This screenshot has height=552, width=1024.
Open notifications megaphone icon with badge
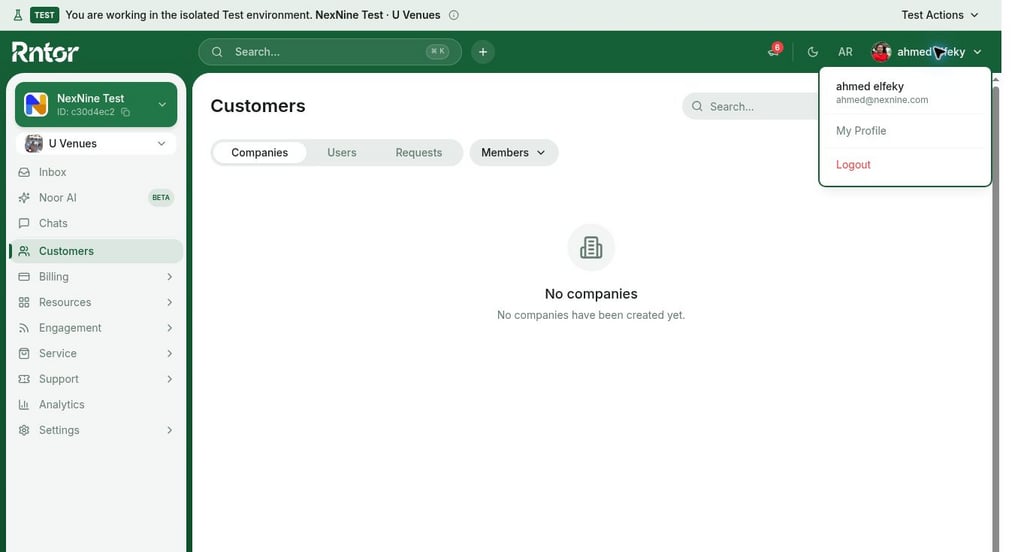point(775,51)
